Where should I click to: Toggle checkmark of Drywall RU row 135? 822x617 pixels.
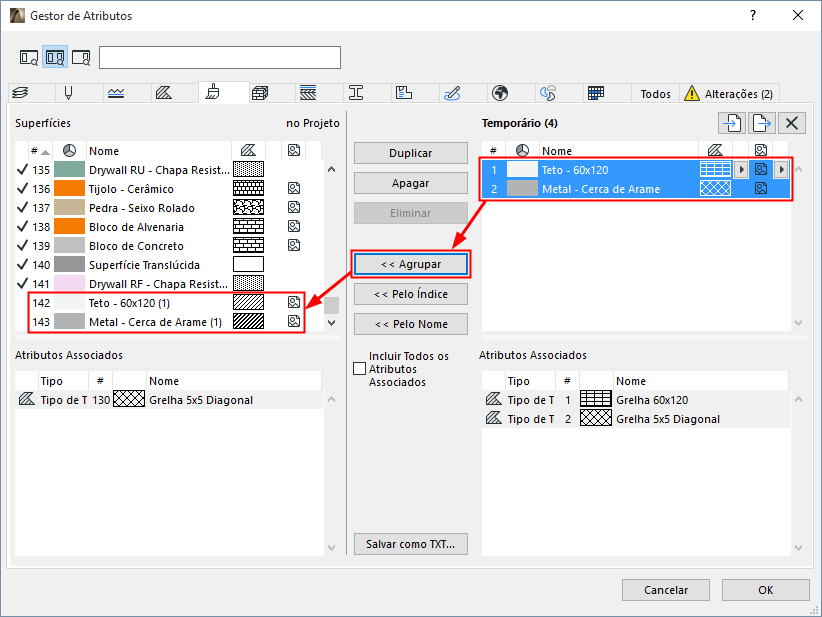pyautogui.click(x=23, y=169)
